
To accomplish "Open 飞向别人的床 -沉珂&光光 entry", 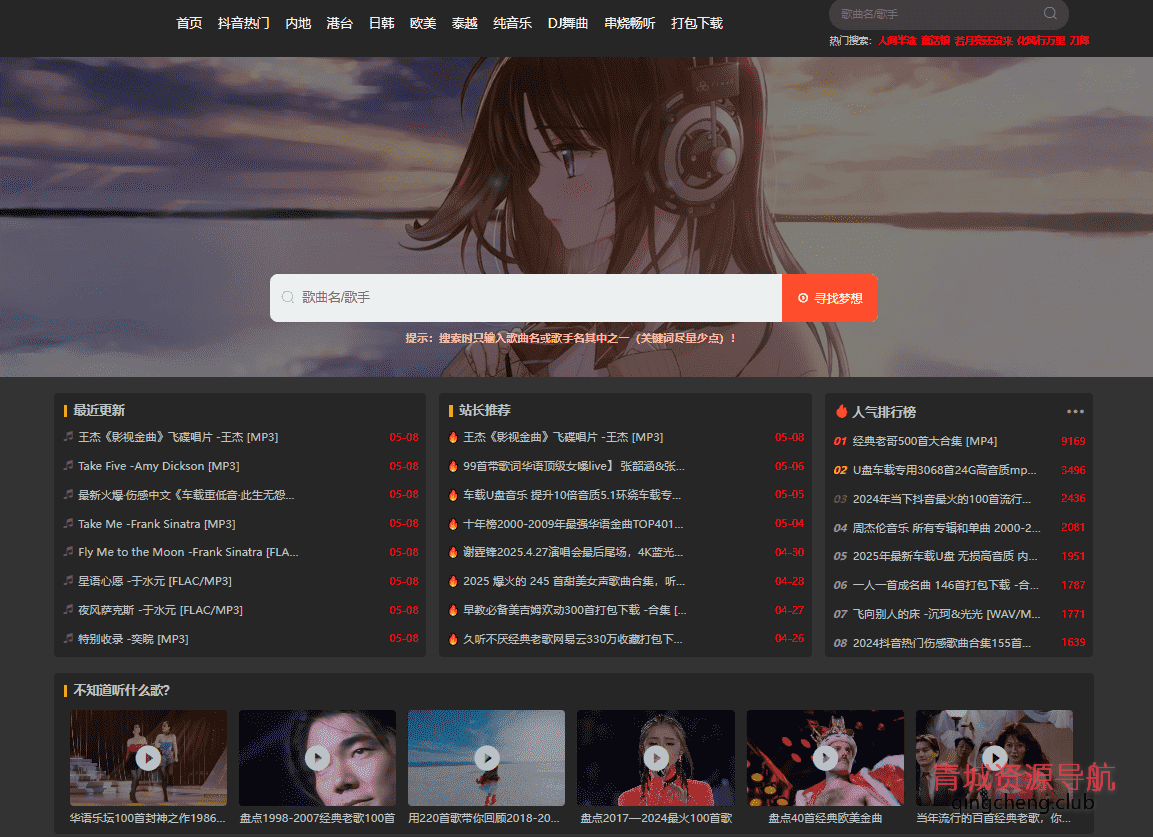I will 946,614.
